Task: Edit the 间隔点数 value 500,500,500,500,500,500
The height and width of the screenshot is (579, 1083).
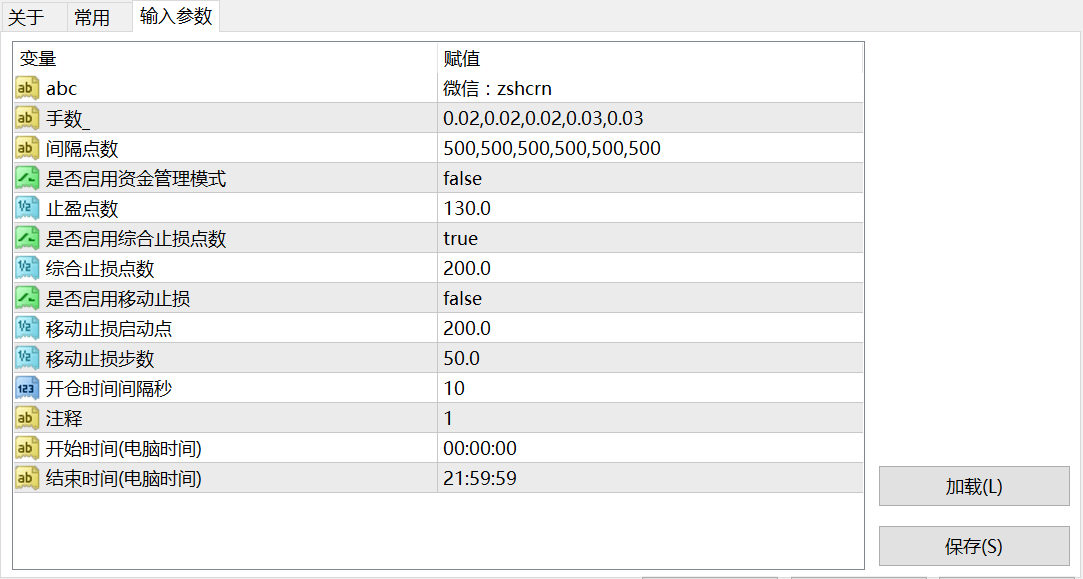Action: (650, 149)
